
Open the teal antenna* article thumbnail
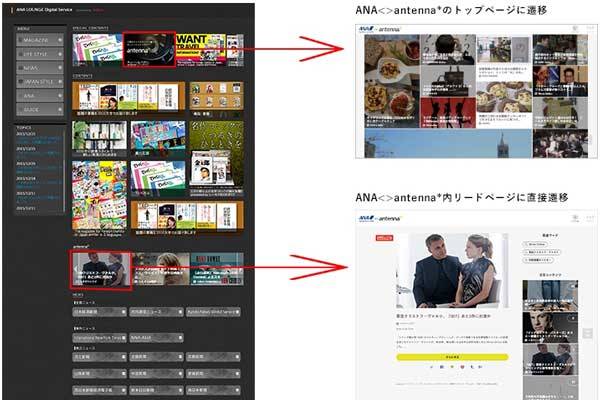tap(216, 269)
